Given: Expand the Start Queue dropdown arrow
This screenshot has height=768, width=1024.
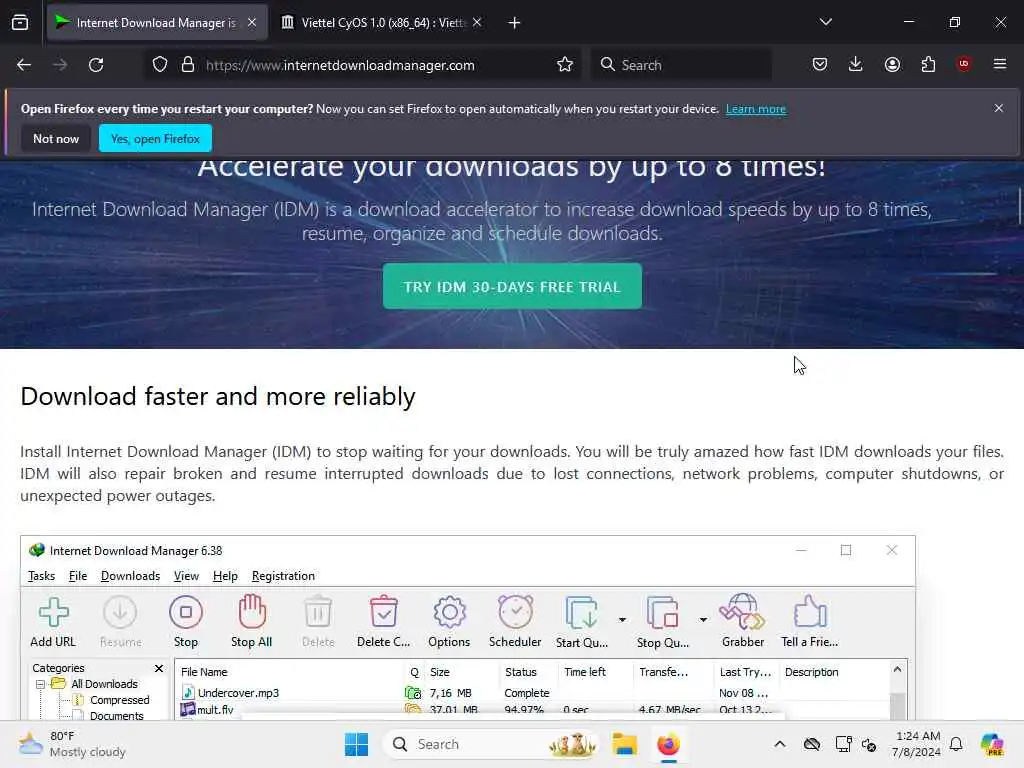Looking at the screenshot, I should [x=622, y=619].
